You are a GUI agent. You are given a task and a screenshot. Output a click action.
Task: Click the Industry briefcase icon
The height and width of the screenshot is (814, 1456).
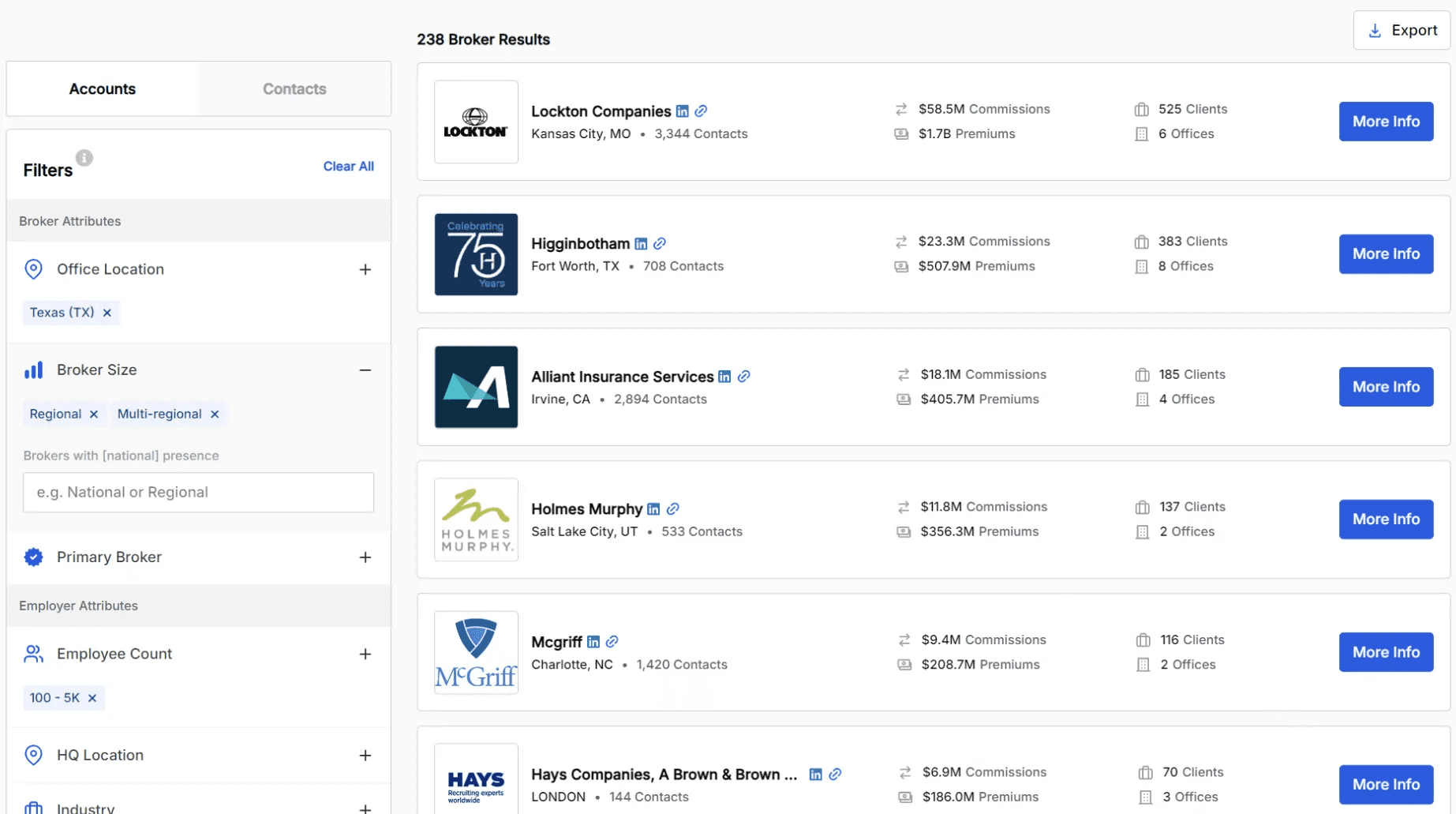click(32, 807)
